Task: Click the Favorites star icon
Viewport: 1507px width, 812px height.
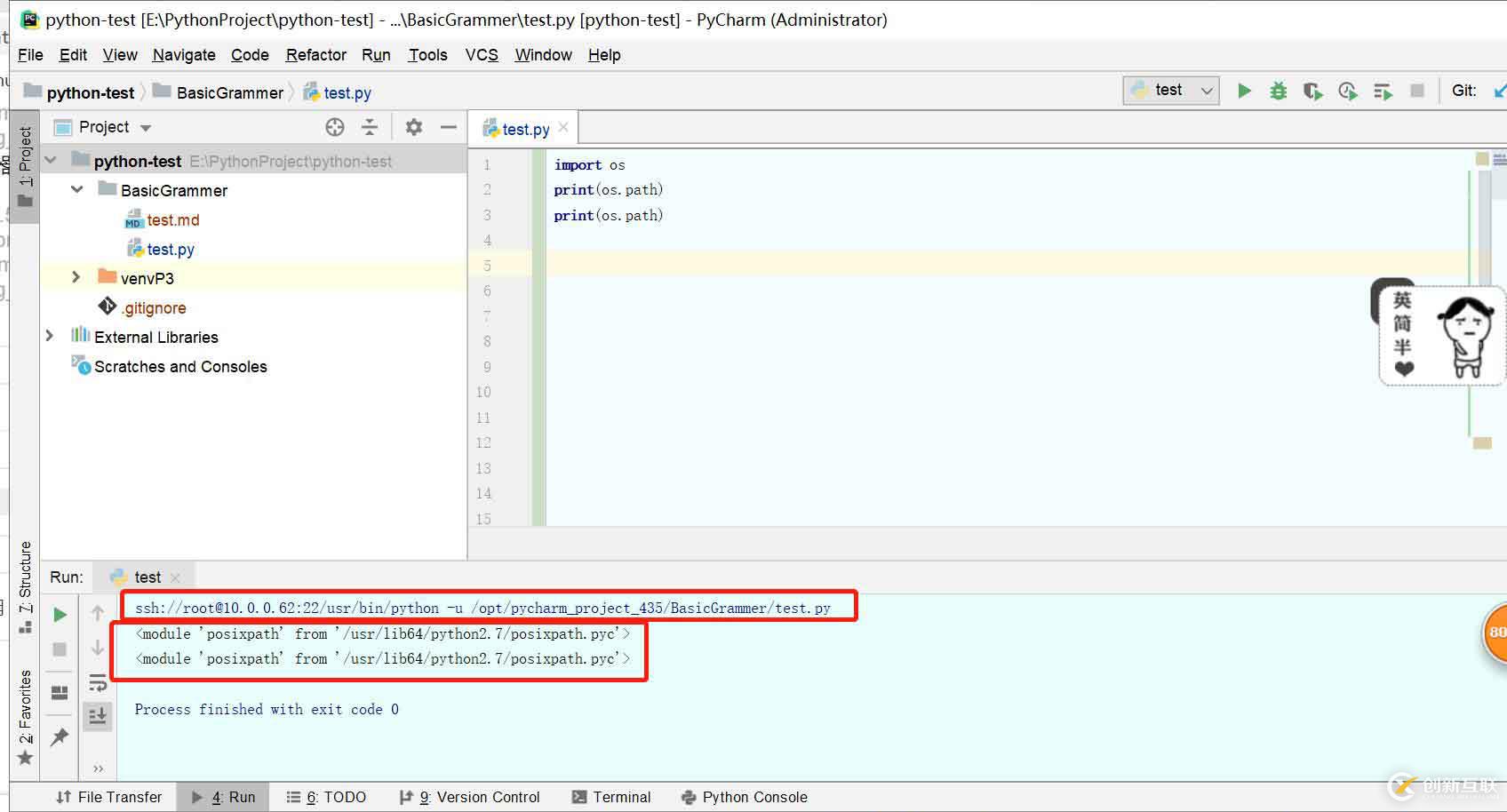Action: point(25,758)
